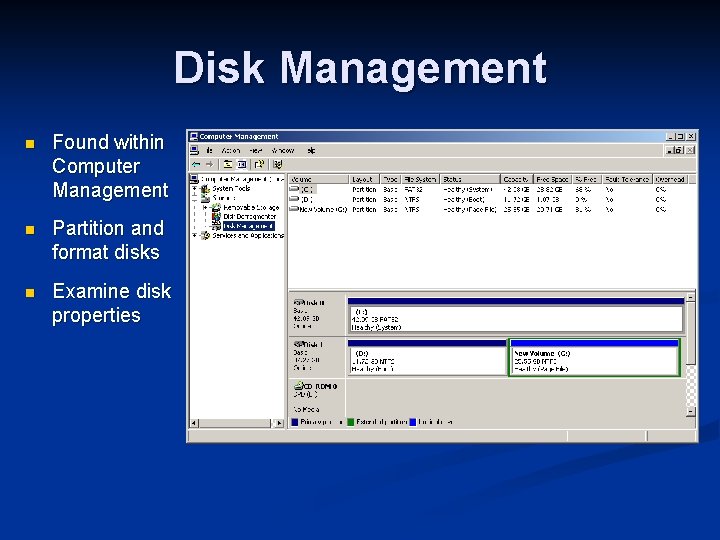The image size is (720, 540).
Task: Toggle the Show/Hide Console Tree toolbar icon
Action: pos(242,164)
